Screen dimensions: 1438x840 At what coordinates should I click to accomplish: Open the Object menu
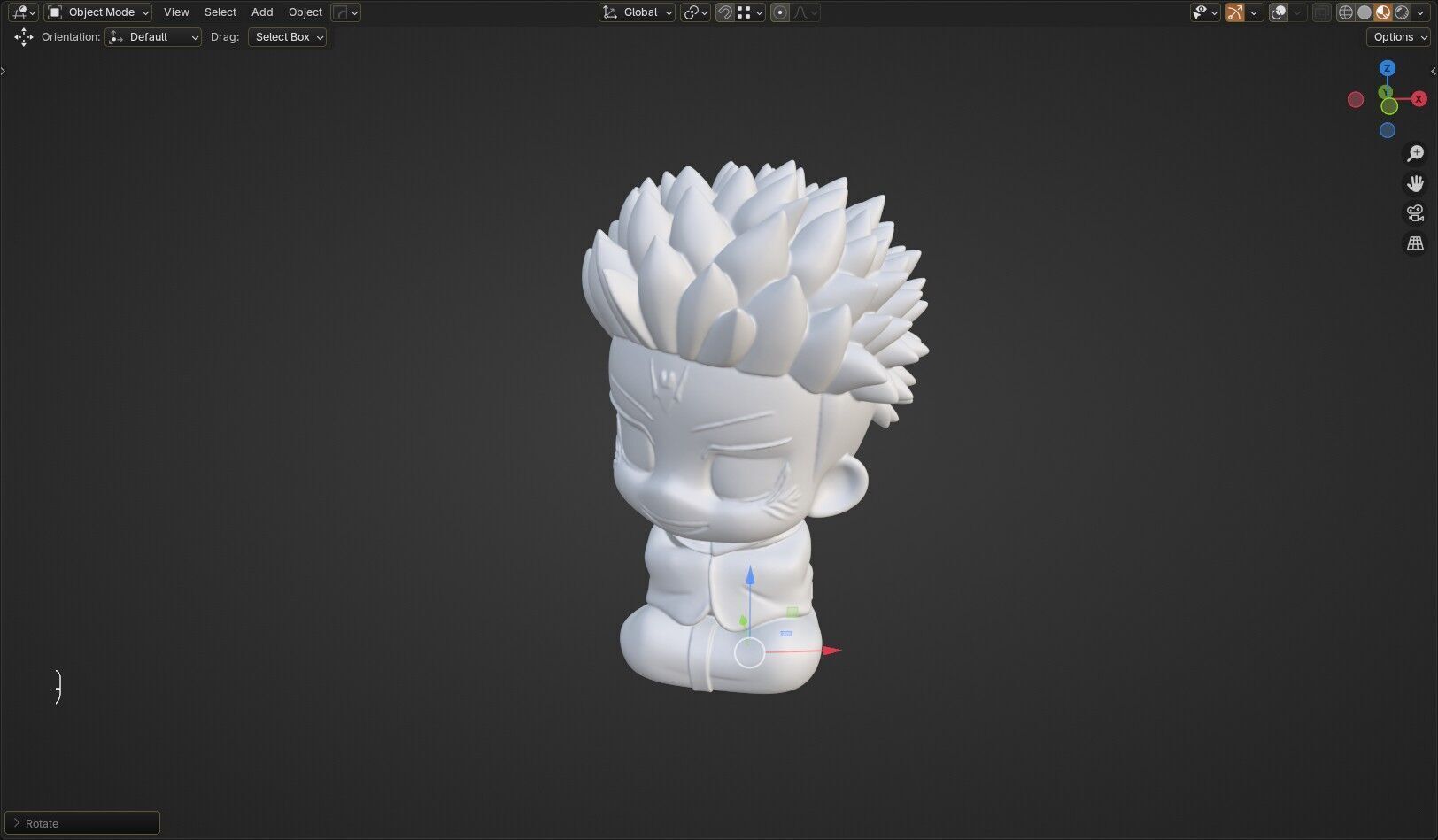pos(305,12)
